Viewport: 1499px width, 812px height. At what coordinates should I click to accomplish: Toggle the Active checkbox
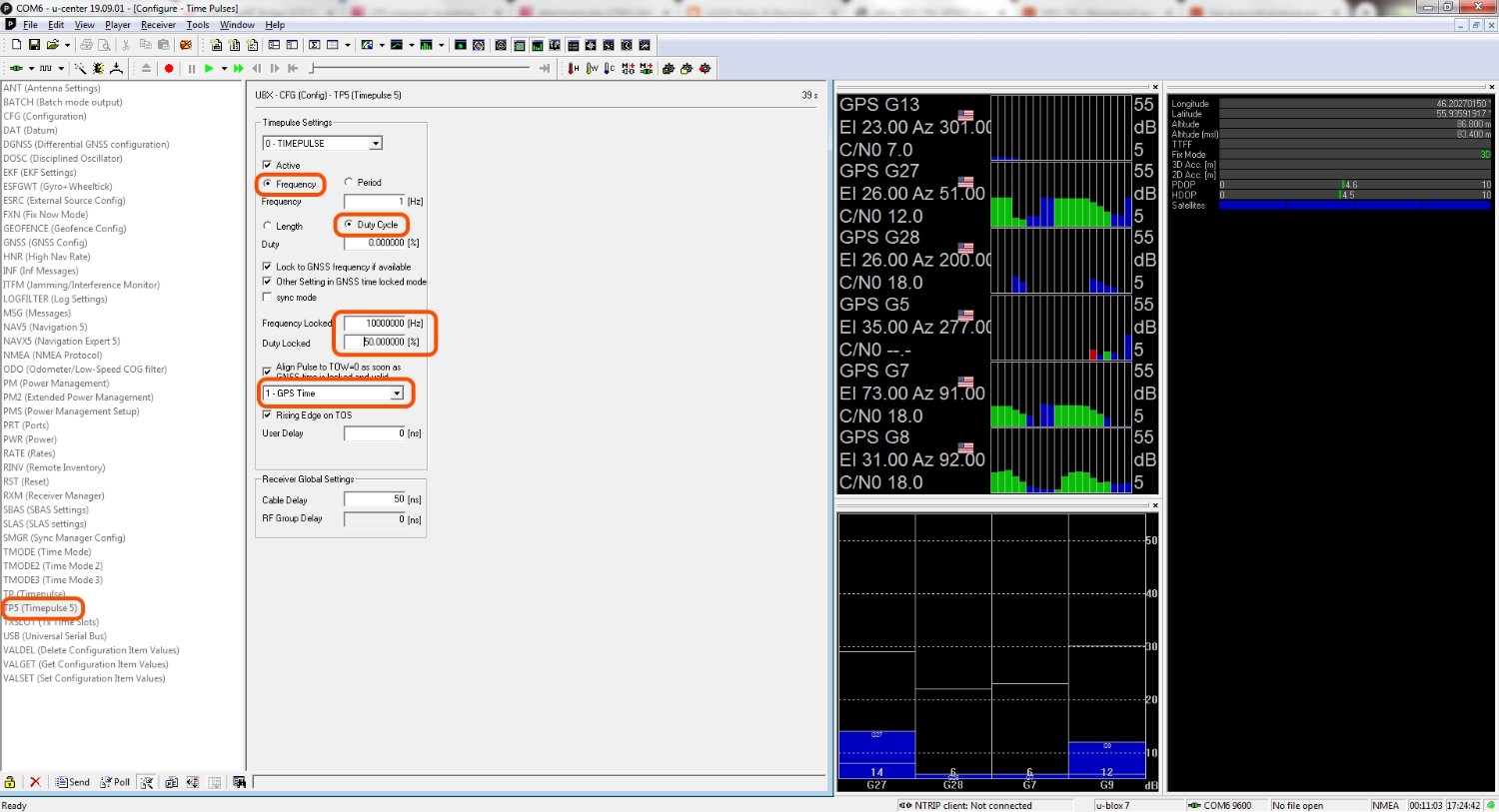pyautogui.click(x=267, y=165)
